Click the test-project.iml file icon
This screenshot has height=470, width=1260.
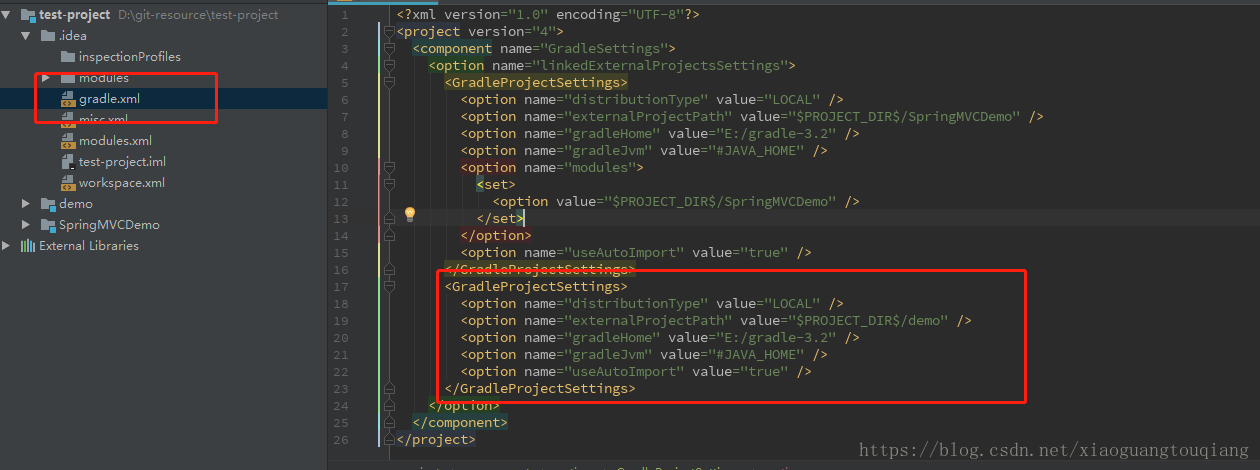coord(68,162)
